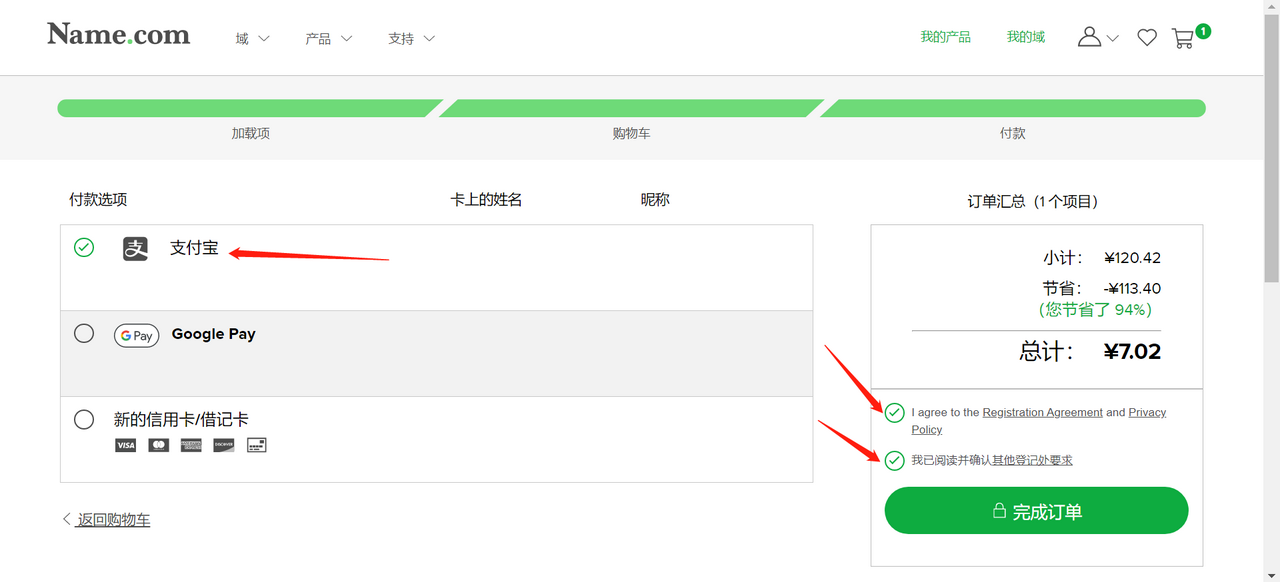Go to 我的域 in navigation

(1025, 37)
